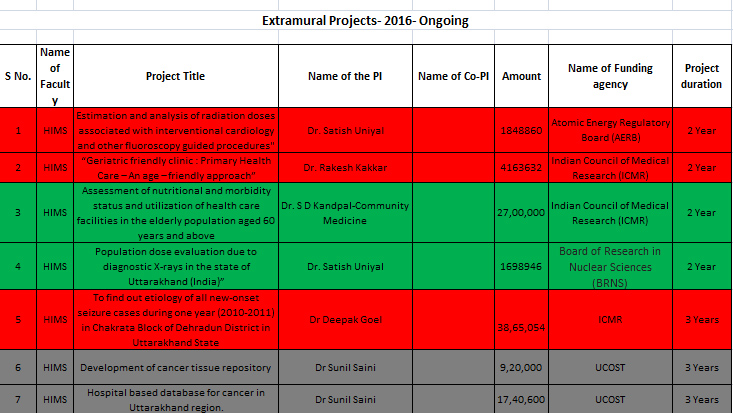Click the 'ICMR' cell in row 5

610,319
